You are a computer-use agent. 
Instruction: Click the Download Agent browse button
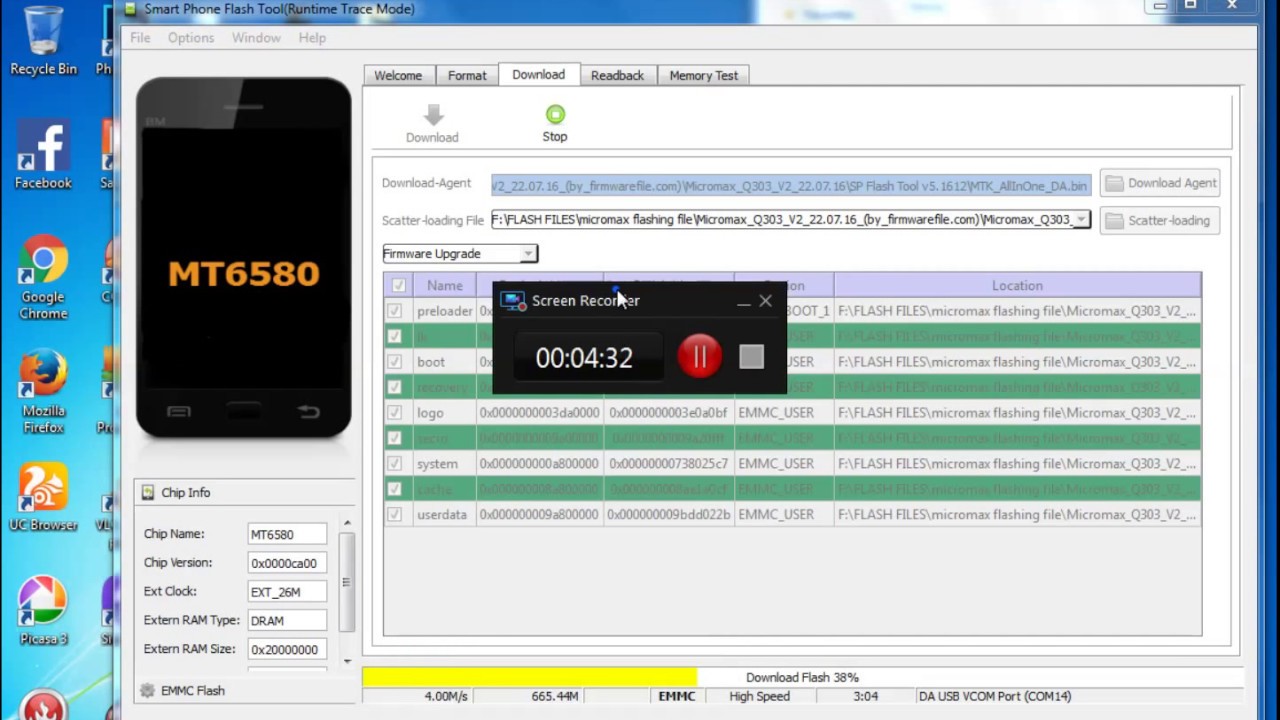pyautogui.click(x=1160, y=183)
